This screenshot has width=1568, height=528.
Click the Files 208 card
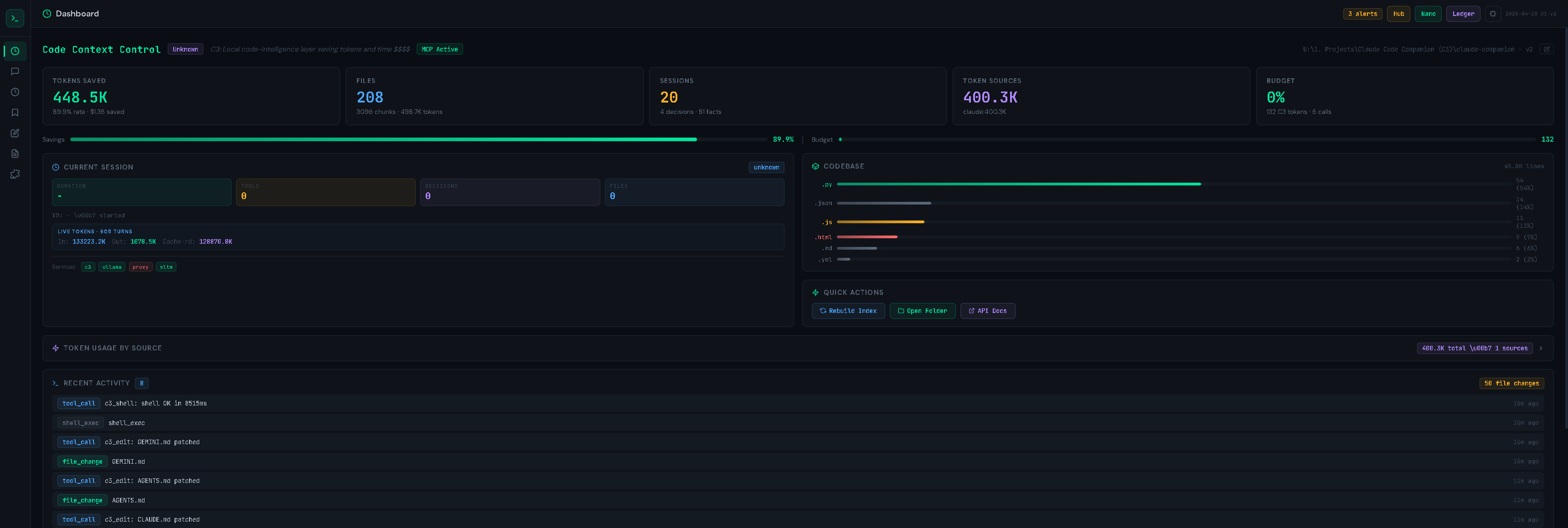click(x=494, y=96)
